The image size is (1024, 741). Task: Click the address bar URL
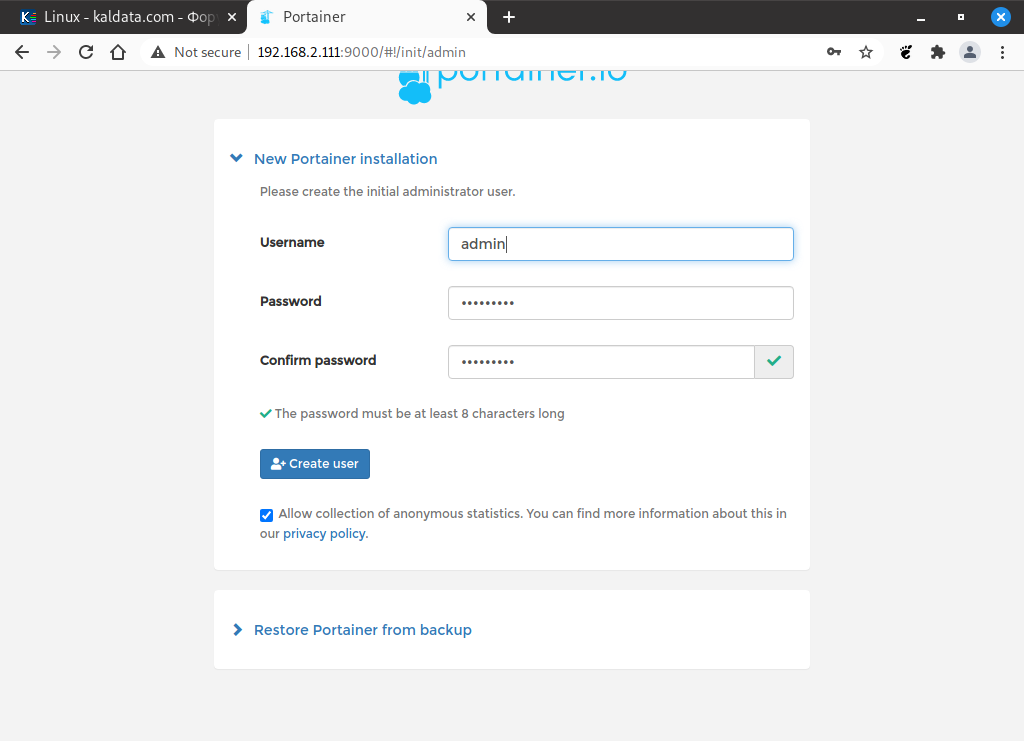click(361, 52)
